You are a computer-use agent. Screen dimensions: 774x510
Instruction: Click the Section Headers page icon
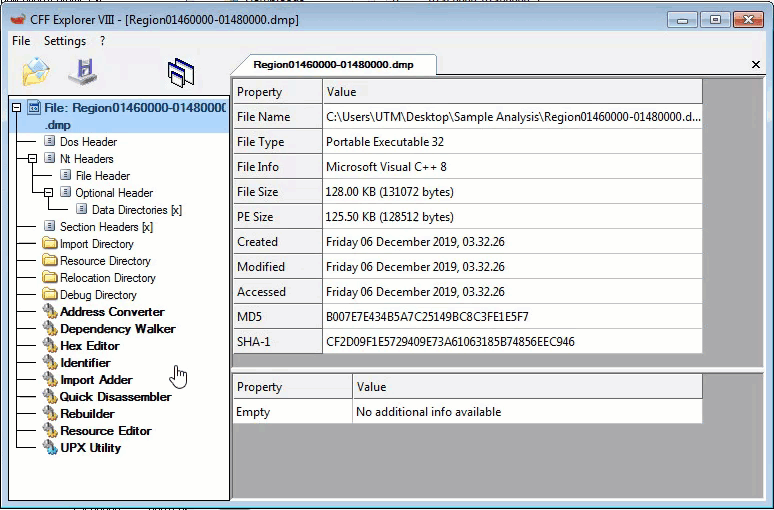[x=49, y=226]
